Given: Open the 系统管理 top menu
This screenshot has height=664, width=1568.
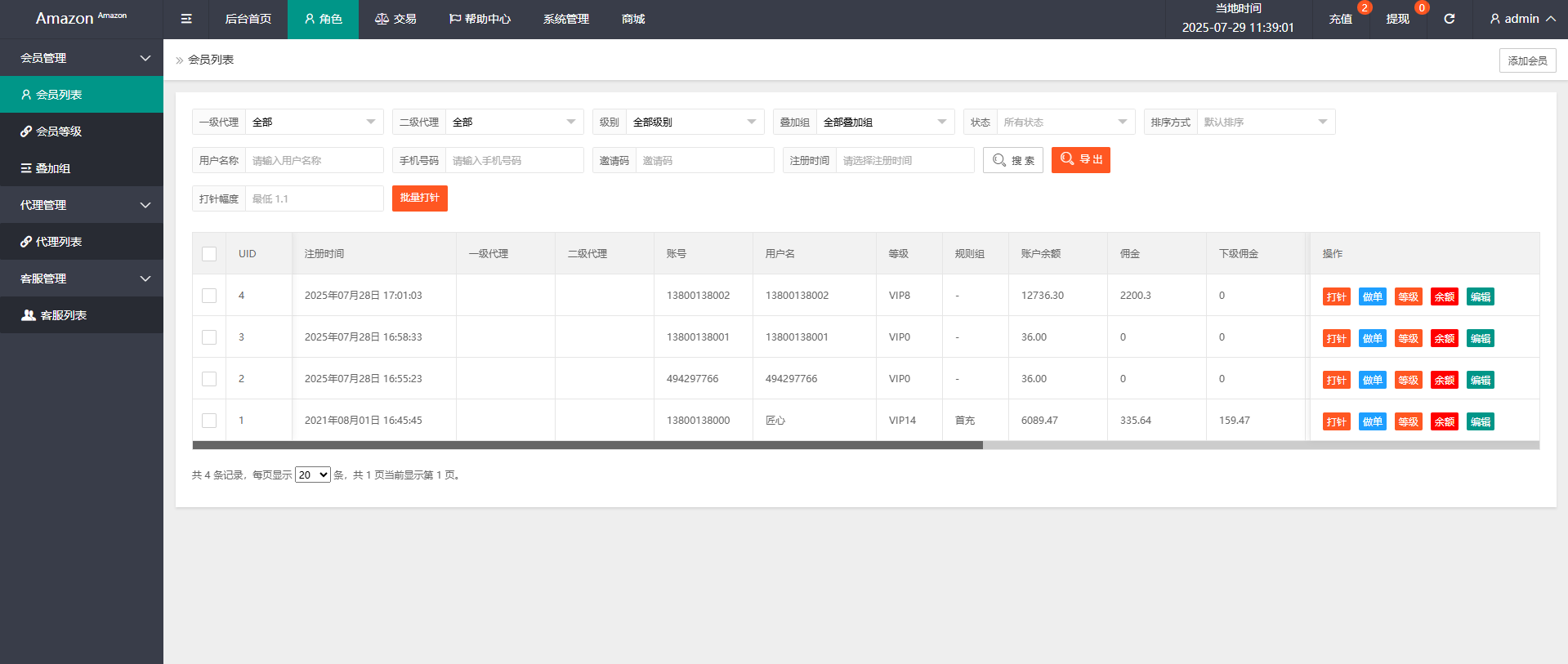Looking at the screenshot, I should pos(565,19).
